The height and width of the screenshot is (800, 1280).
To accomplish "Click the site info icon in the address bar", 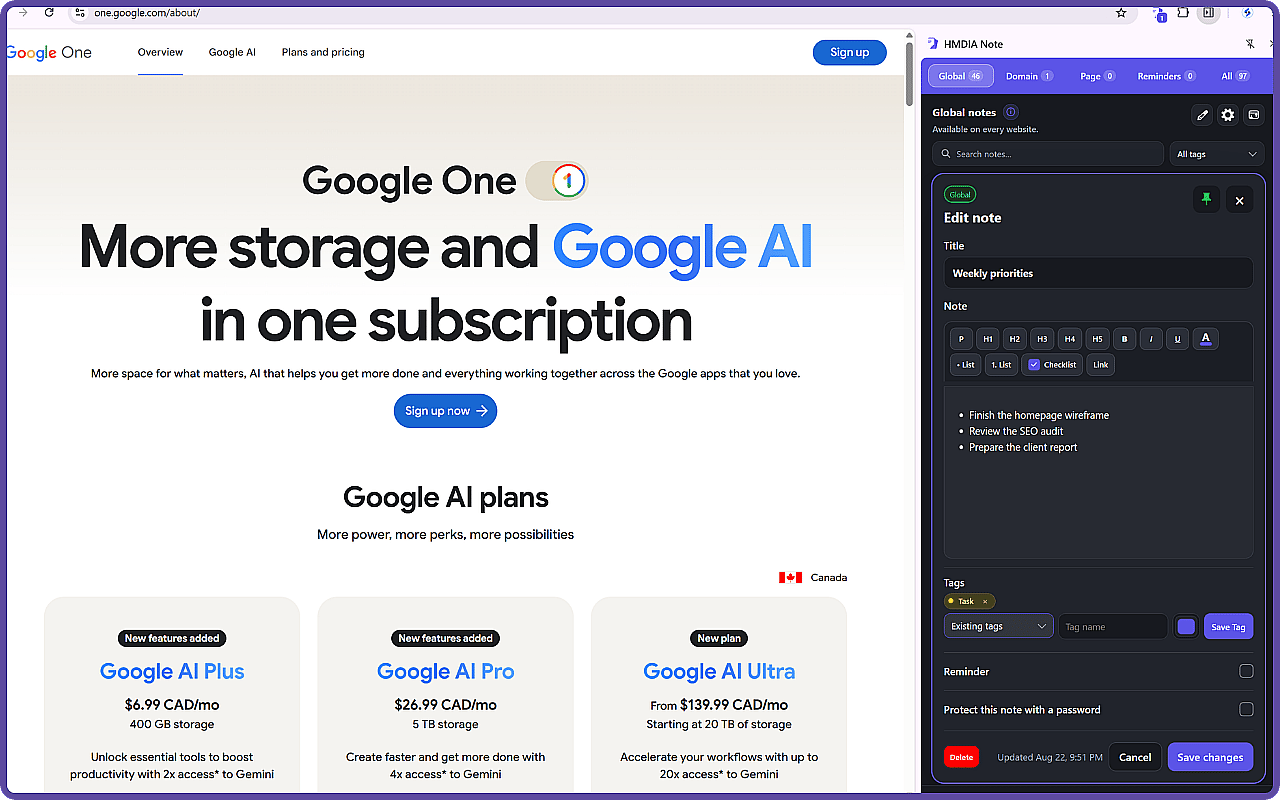I will pyautogui.click(x=80, y=13).
